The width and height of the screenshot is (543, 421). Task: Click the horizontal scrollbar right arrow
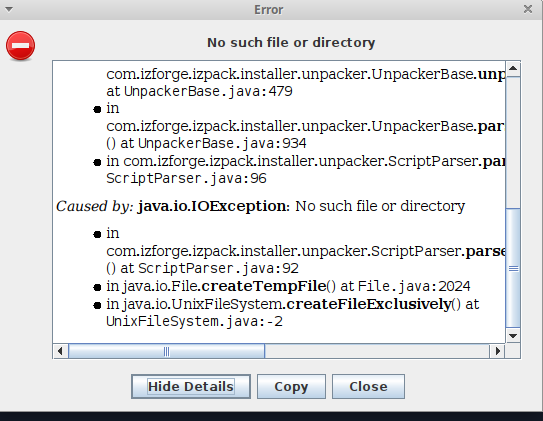coord(498,351)
